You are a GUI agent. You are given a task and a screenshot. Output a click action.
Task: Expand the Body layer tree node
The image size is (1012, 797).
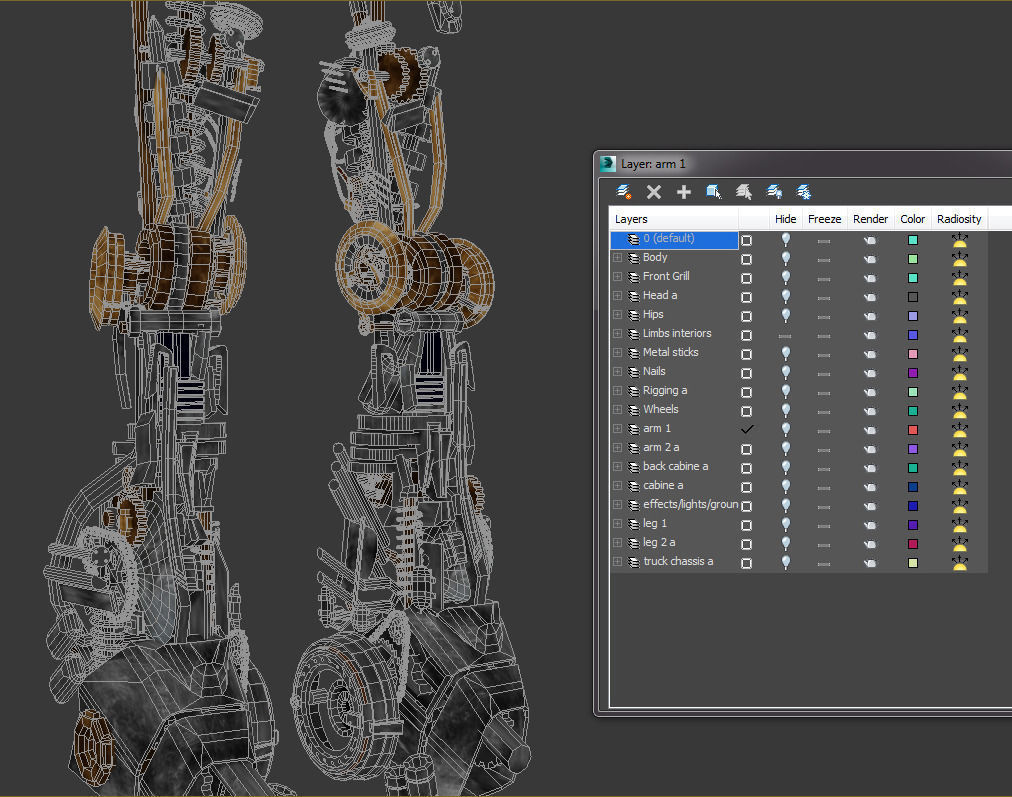tap(617, 258)
